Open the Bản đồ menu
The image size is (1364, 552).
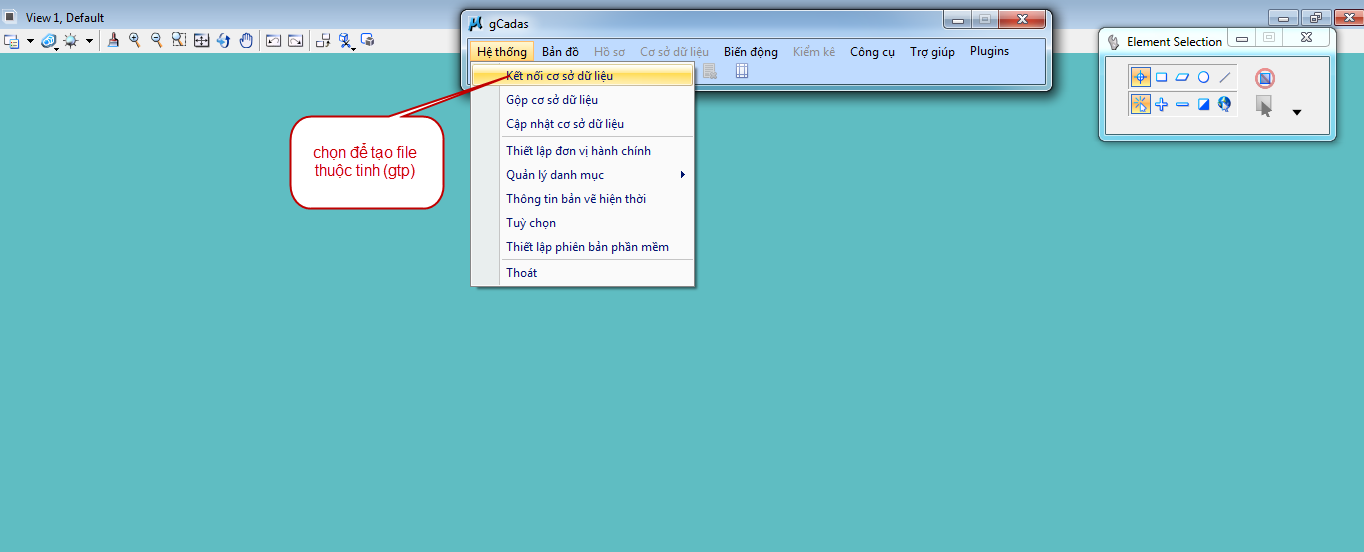[x=560, y=52]
